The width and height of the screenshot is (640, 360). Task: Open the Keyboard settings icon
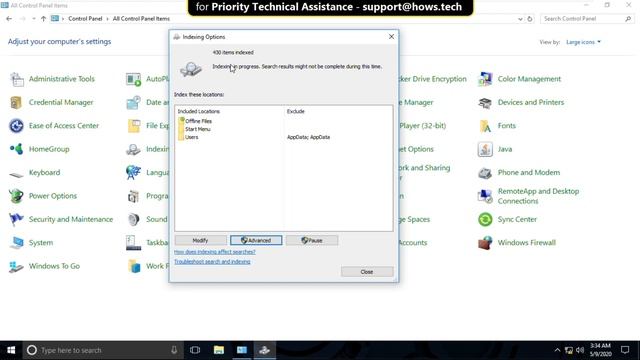(17, 173)
